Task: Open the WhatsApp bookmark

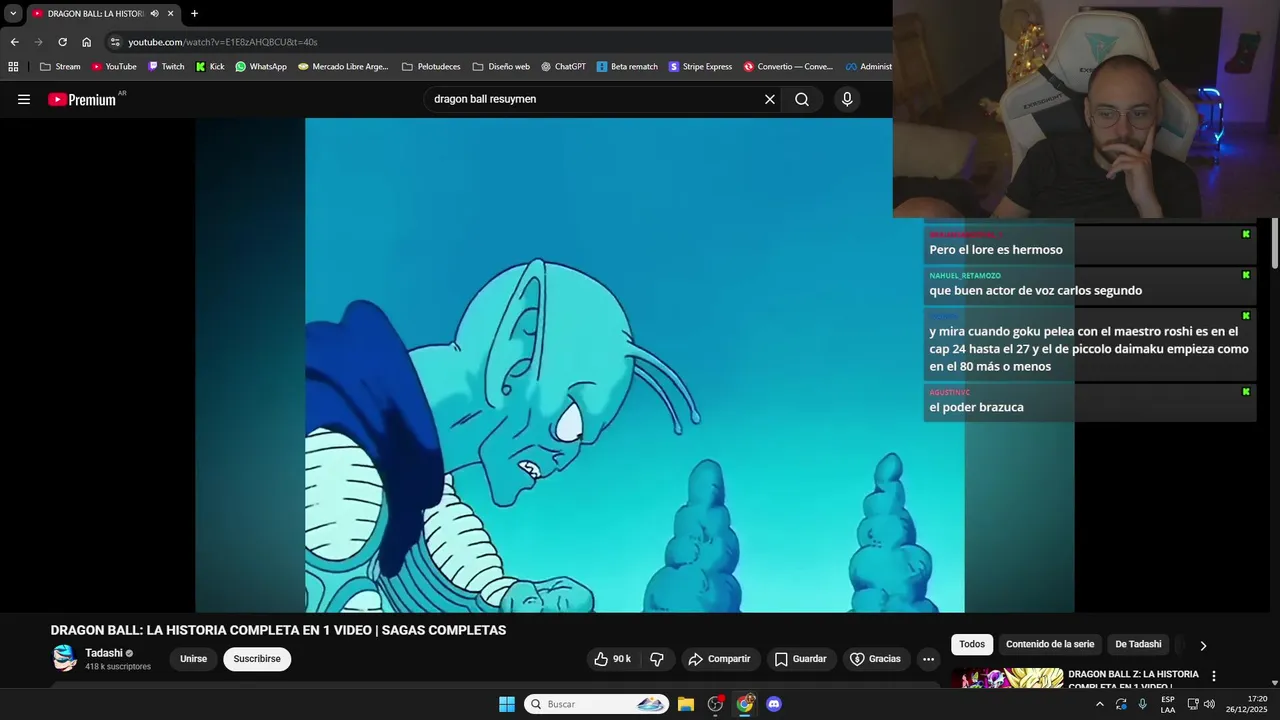Action: click(261, 67)
